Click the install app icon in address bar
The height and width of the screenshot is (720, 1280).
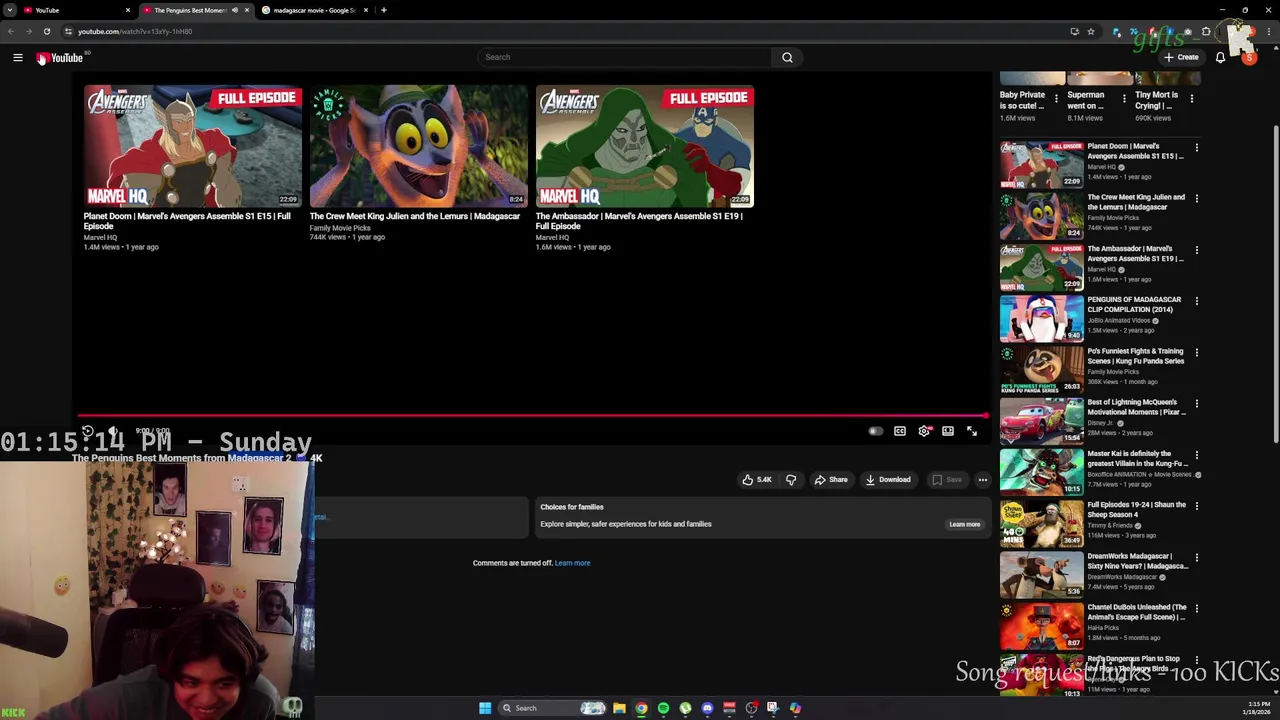tap(1074, 31)
